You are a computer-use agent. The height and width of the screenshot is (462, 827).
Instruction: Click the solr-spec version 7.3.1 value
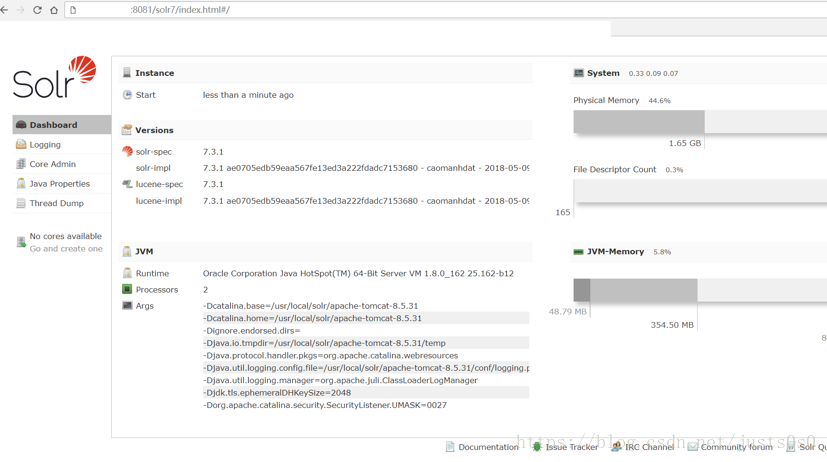point(213,152)
